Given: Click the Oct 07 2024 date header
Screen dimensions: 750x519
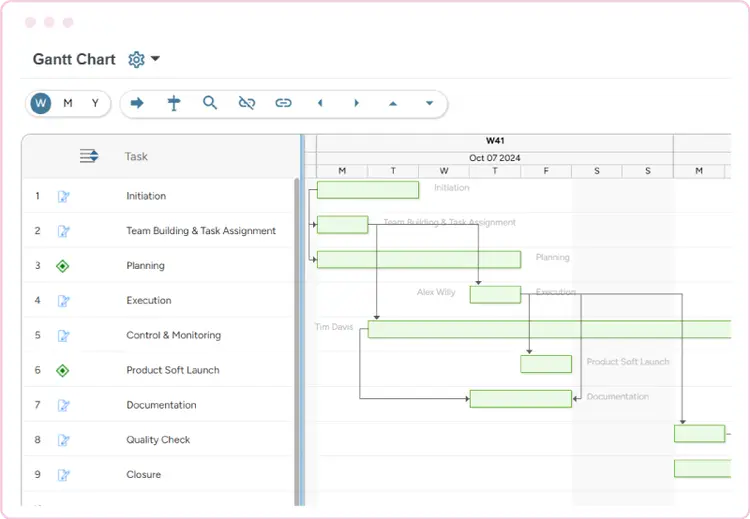Looking at the screenshot, I should (x=495, y=158).
